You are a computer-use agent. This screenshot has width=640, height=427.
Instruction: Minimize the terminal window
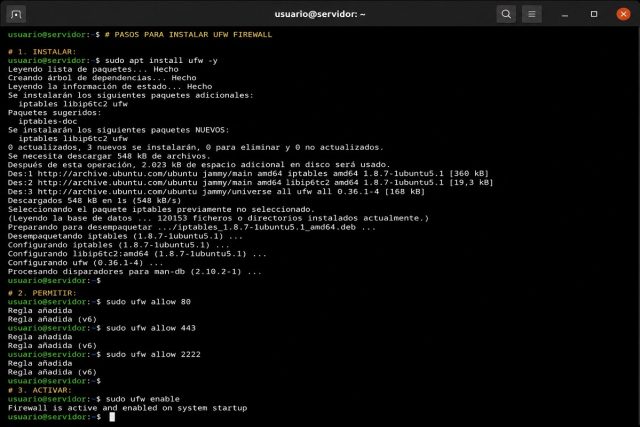pos(565,15)
